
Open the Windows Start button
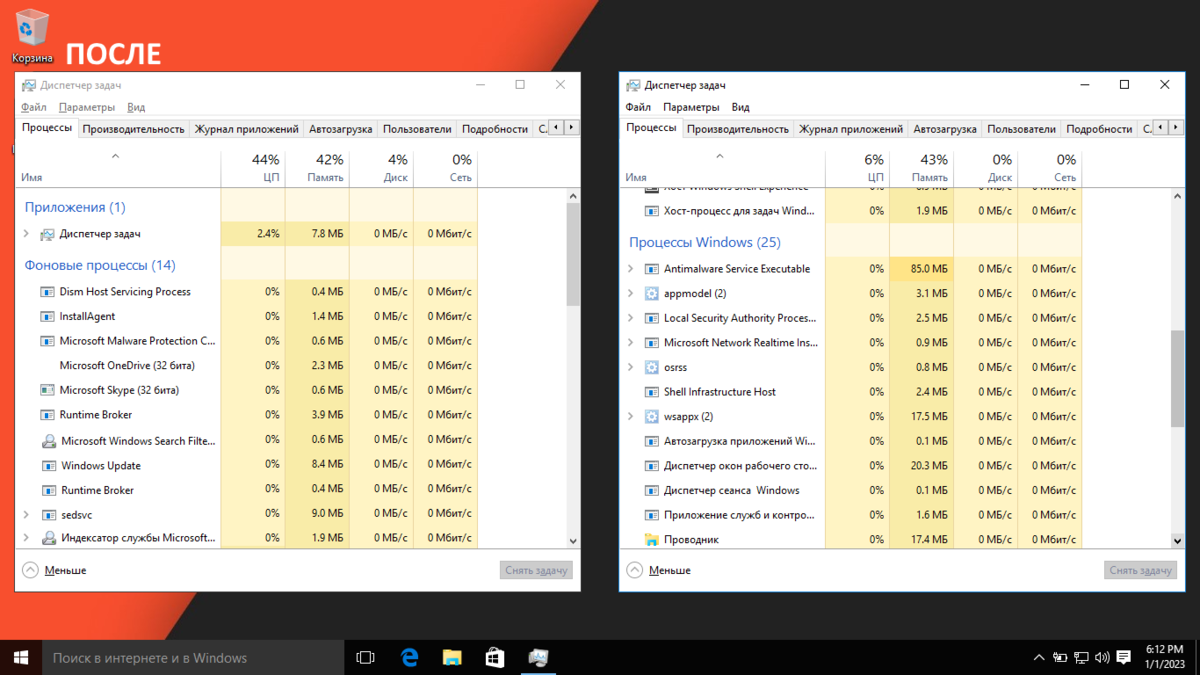click(20, 657)
